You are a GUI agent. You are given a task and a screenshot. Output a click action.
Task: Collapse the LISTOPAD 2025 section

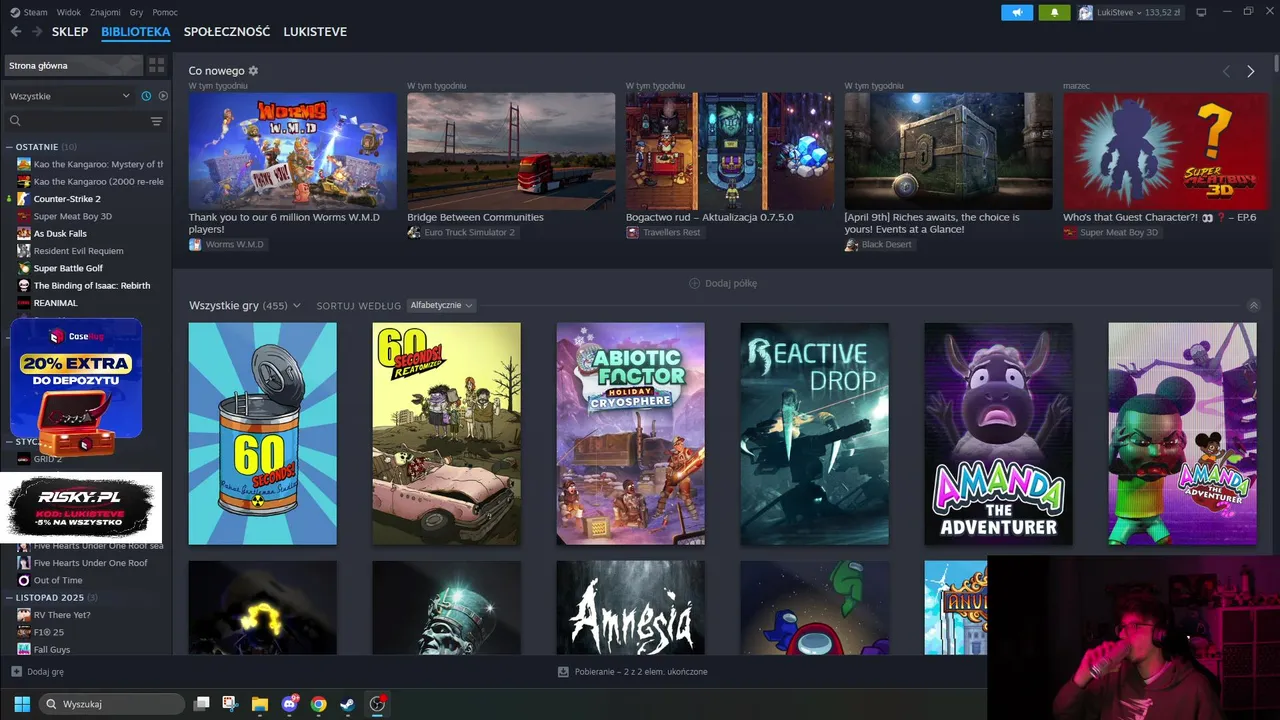pos(9,597)
